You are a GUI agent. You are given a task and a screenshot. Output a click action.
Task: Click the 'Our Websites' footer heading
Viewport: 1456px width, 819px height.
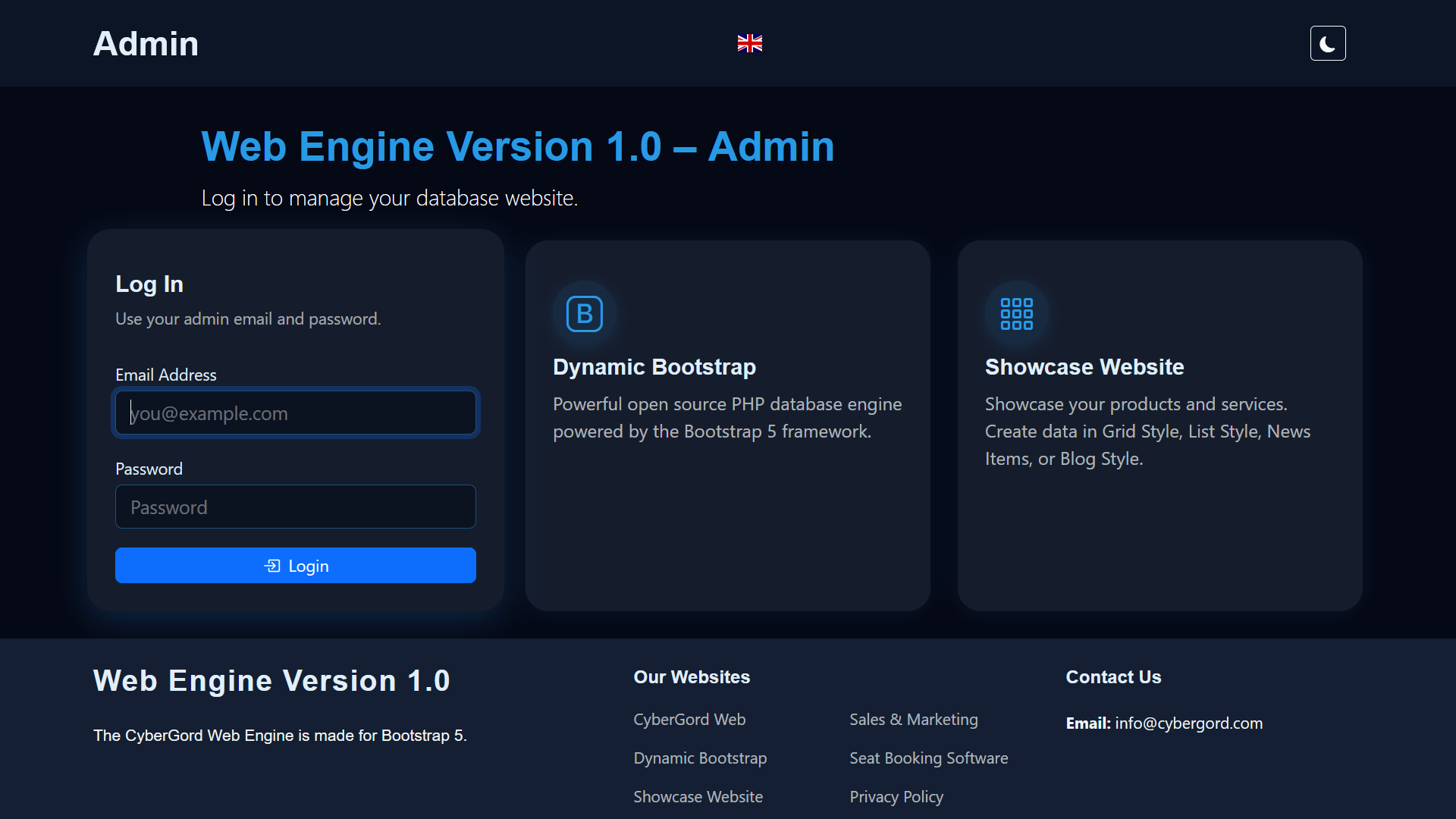pyautogui.click(x=692, y=677)
